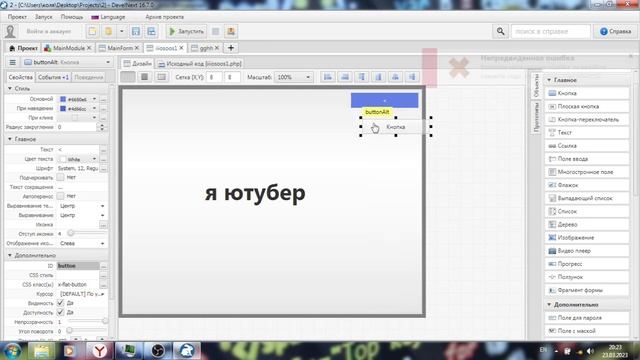640x360 pixels.
Task: Open the Language menu
Action: pyautogui.click(x=108, y=17)
